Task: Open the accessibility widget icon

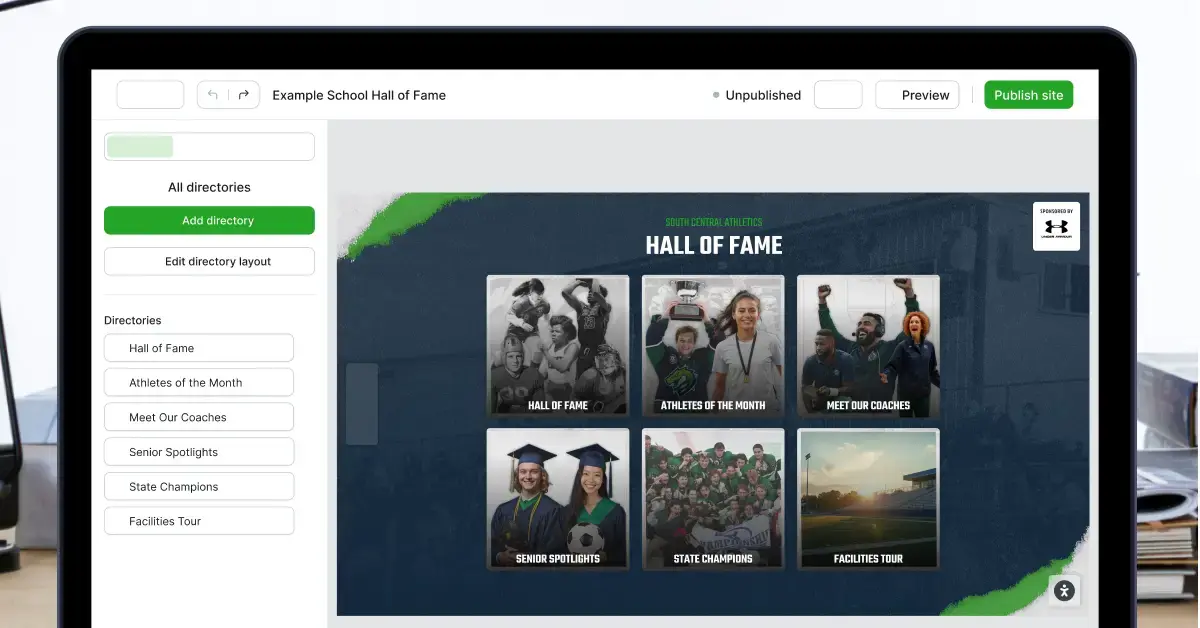Action: [x=1064, y=591]
